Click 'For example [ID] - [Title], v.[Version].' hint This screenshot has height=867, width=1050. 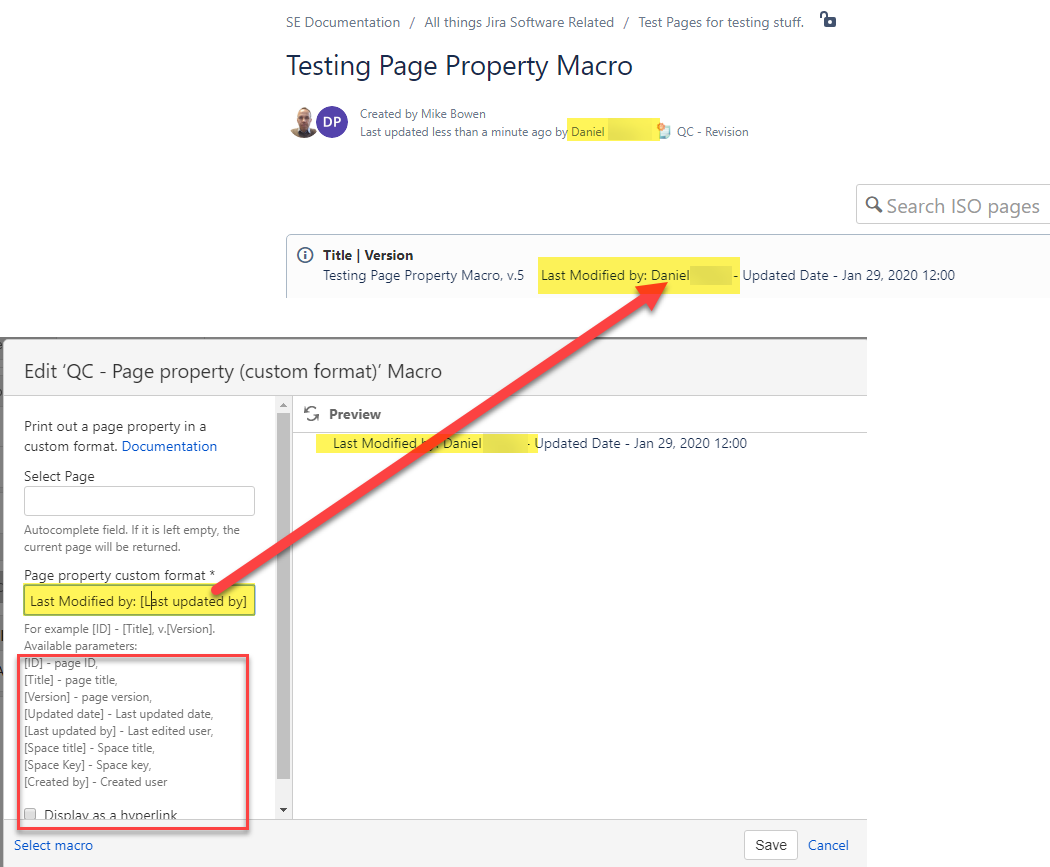(120, 629)
